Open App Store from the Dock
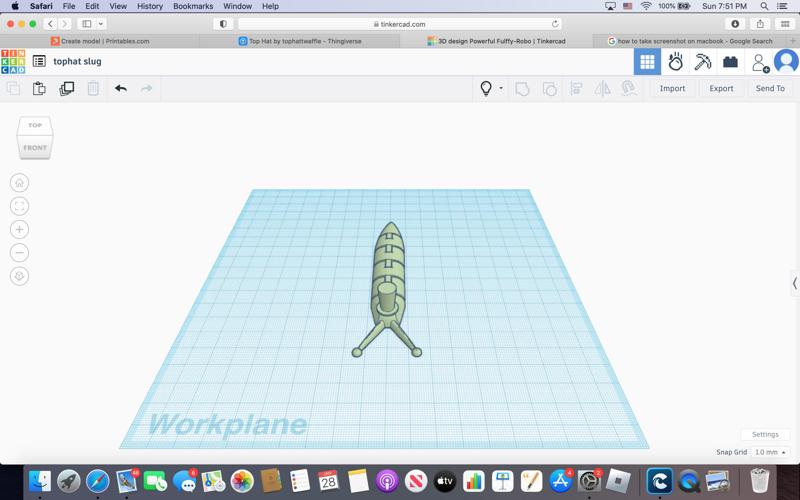The width and height of the screenshot is (800, 500). [x=560, y=481]
